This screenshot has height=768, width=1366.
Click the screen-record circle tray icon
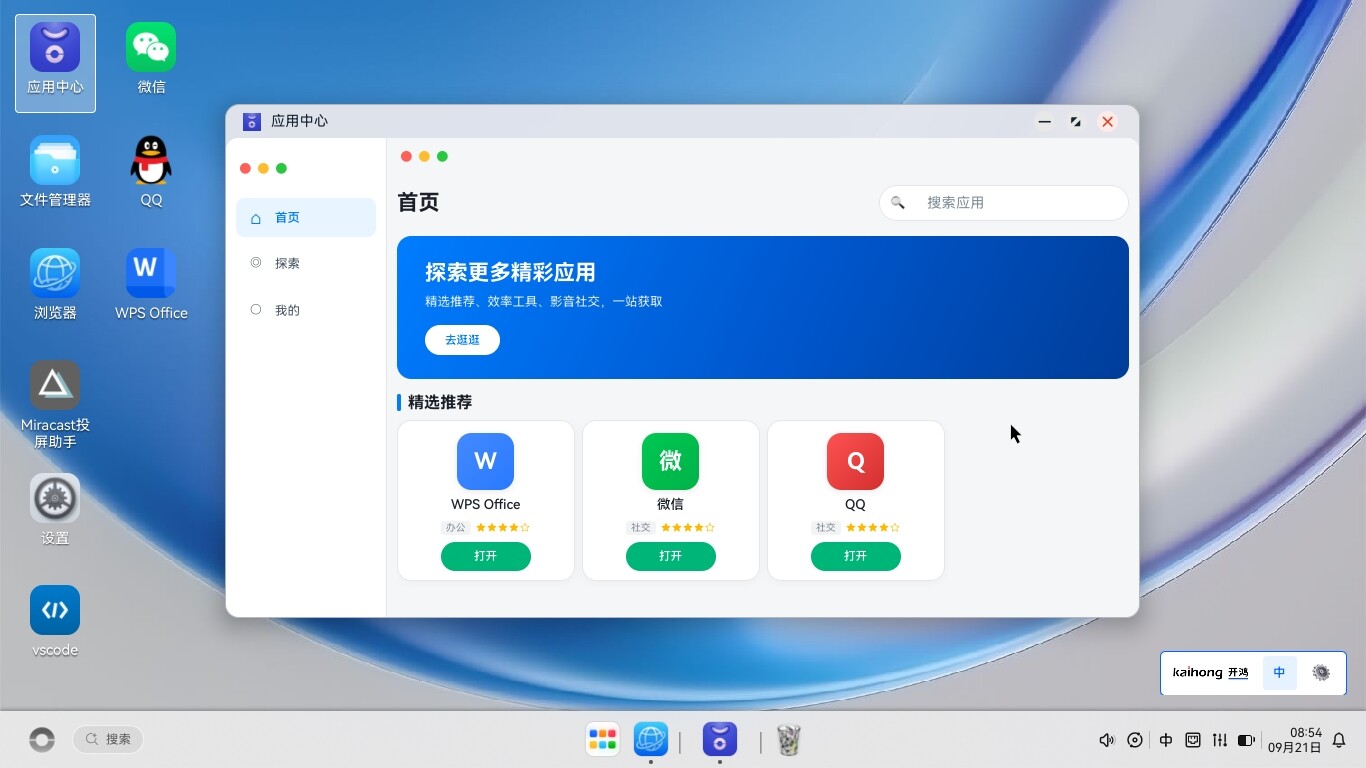click(1135, 741)
